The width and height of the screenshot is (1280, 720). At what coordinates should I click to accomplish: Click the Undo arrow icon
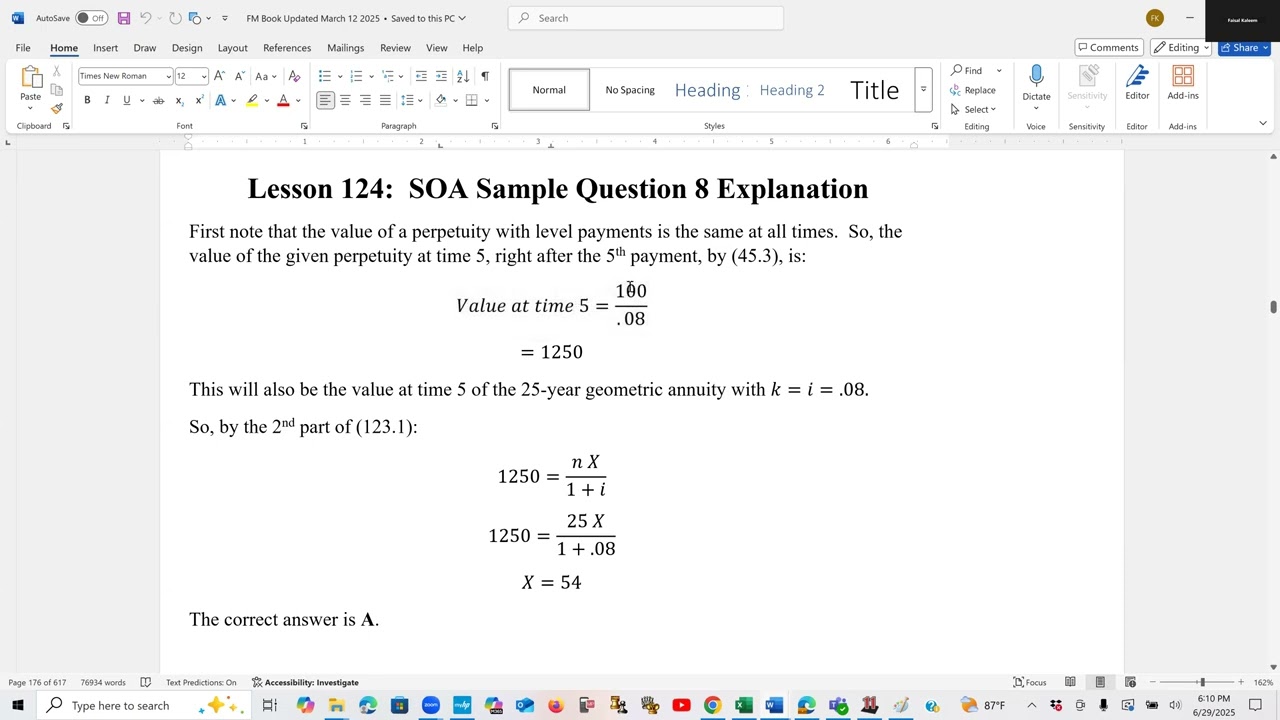pos(146,18)
